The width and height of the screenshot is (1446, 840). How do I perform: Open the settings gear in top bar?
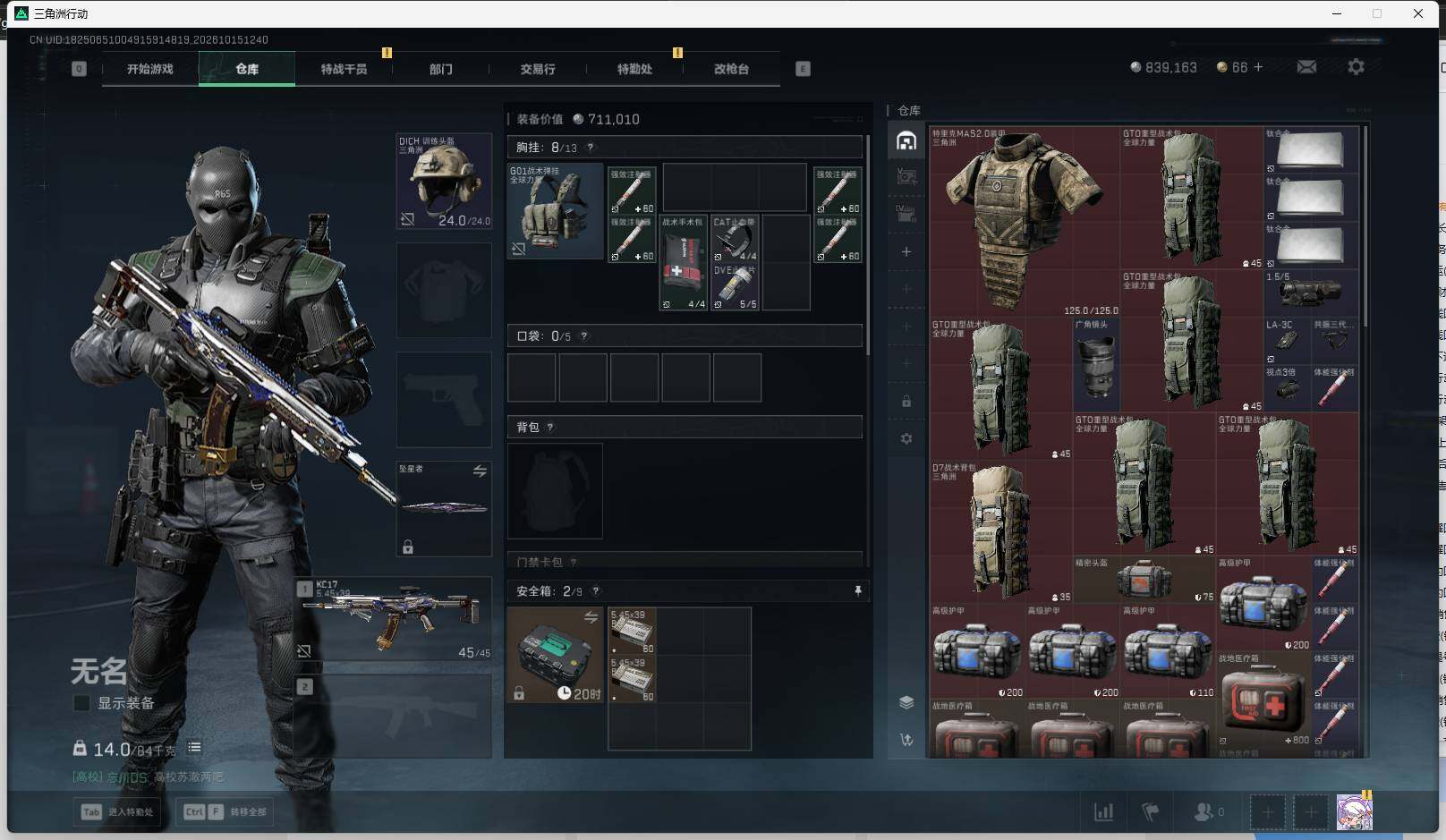[1356, 67]
